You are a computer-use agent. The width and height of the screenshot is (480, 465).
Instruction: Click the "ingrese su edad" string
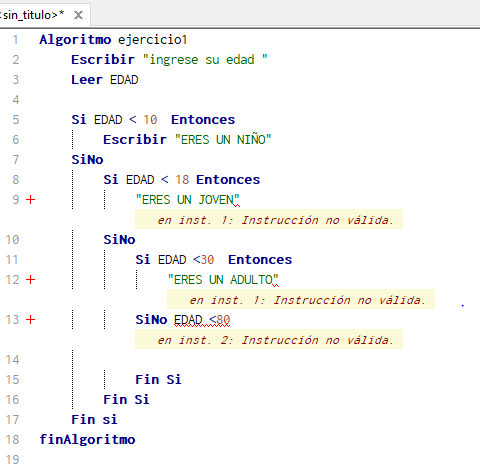click(x=205, y=60)
